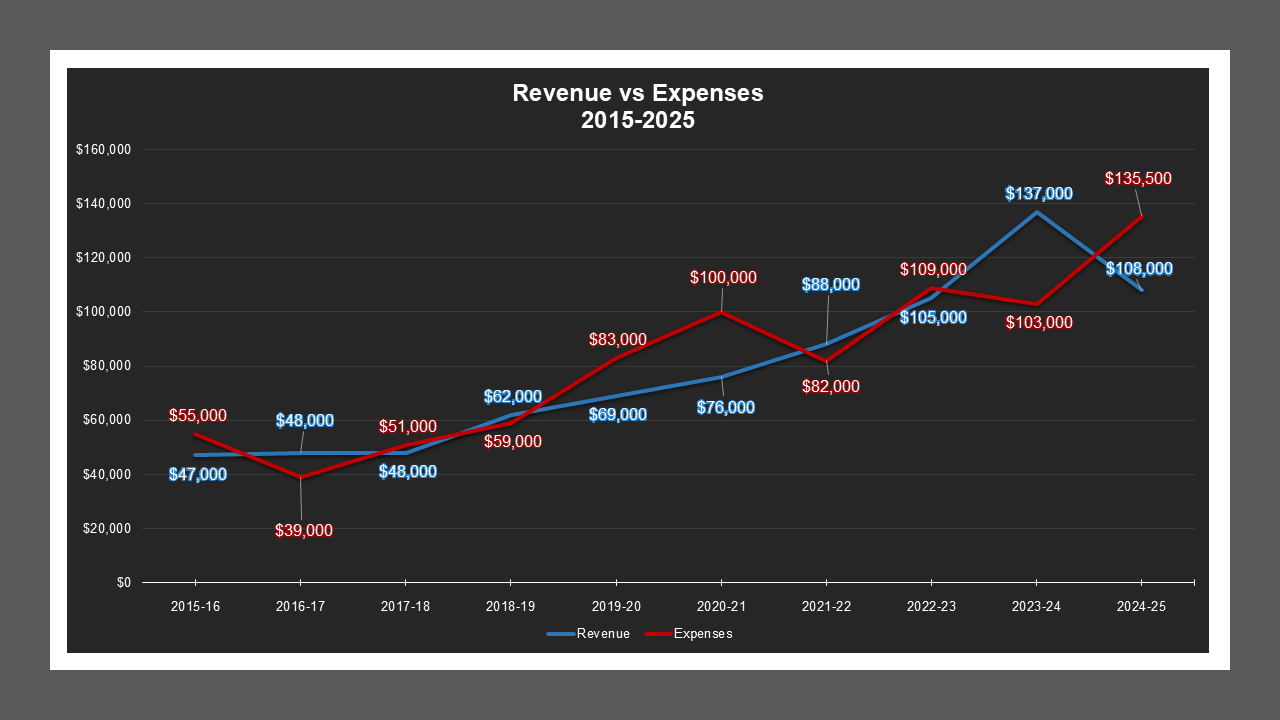Click the $137,000 revenue data label
This screenshot has height=720, width=1280.
point(1039,194)
